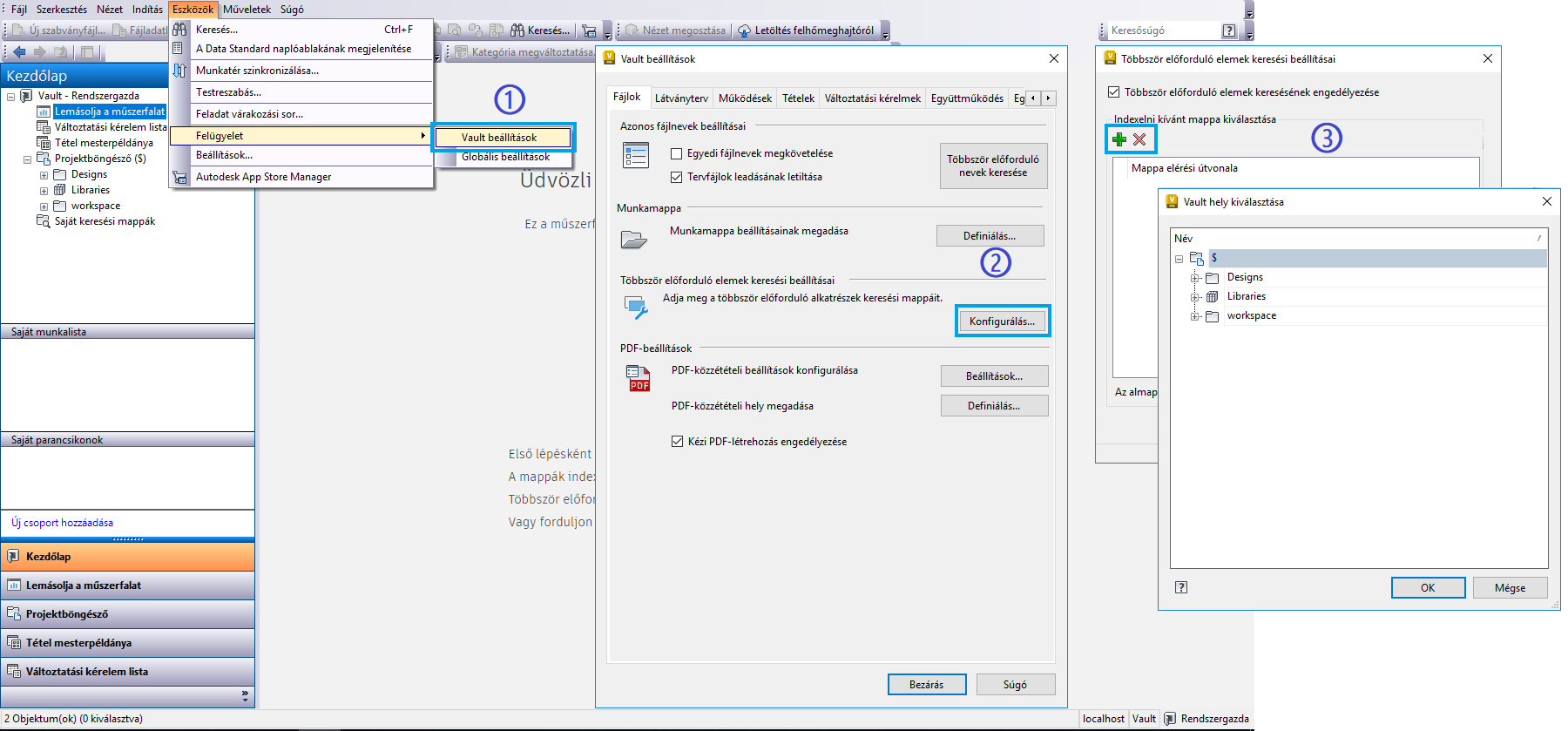Click Többször előforduló nevek keresése button
The height and width of the screenshot is (731, 1568).
tap(993, 166)
